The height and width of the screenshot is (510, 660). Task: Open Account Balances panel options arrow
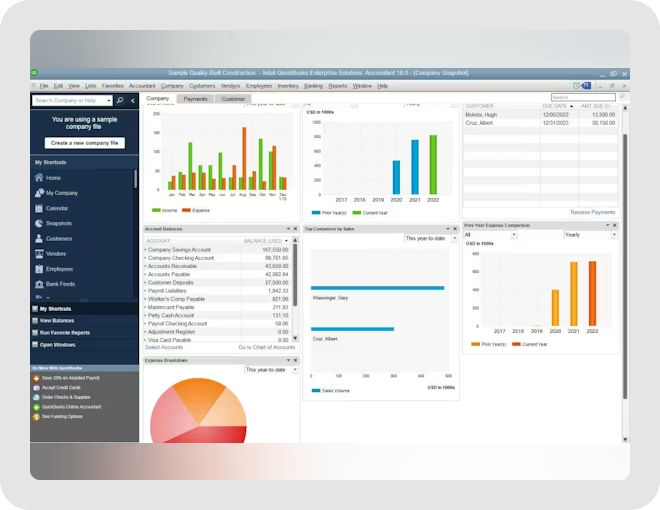tap(288, 229)
